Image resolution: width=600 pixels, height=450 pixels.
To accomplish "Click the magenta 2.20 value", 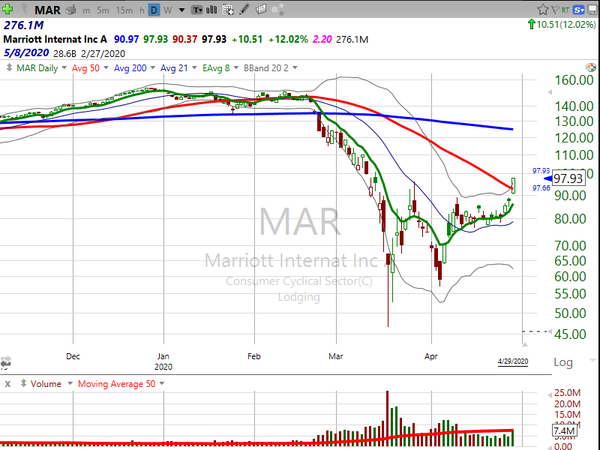I will 322,39.
